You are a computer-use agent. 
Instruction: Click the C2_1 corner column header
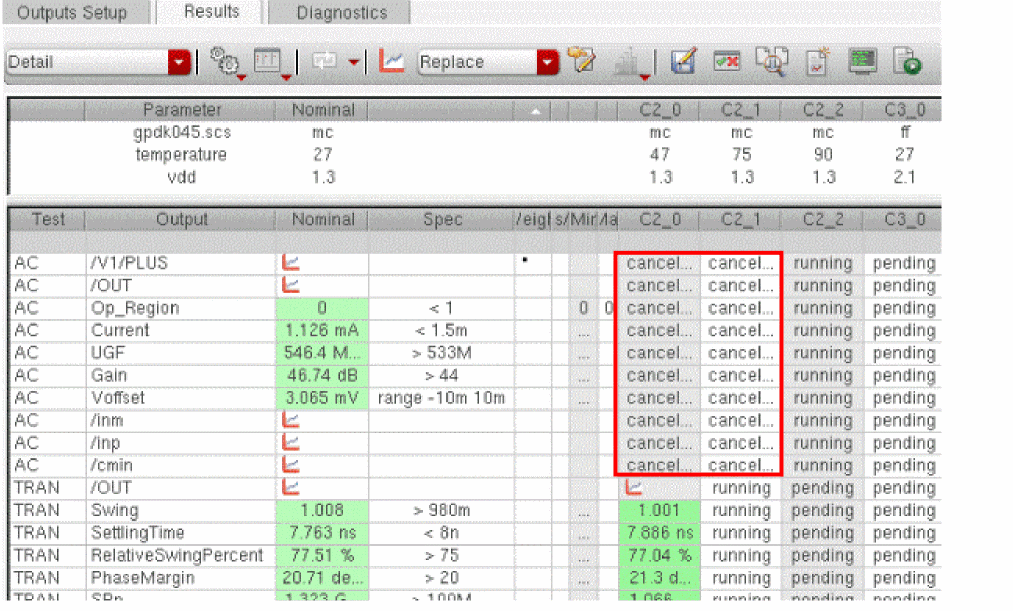point(741,219)
